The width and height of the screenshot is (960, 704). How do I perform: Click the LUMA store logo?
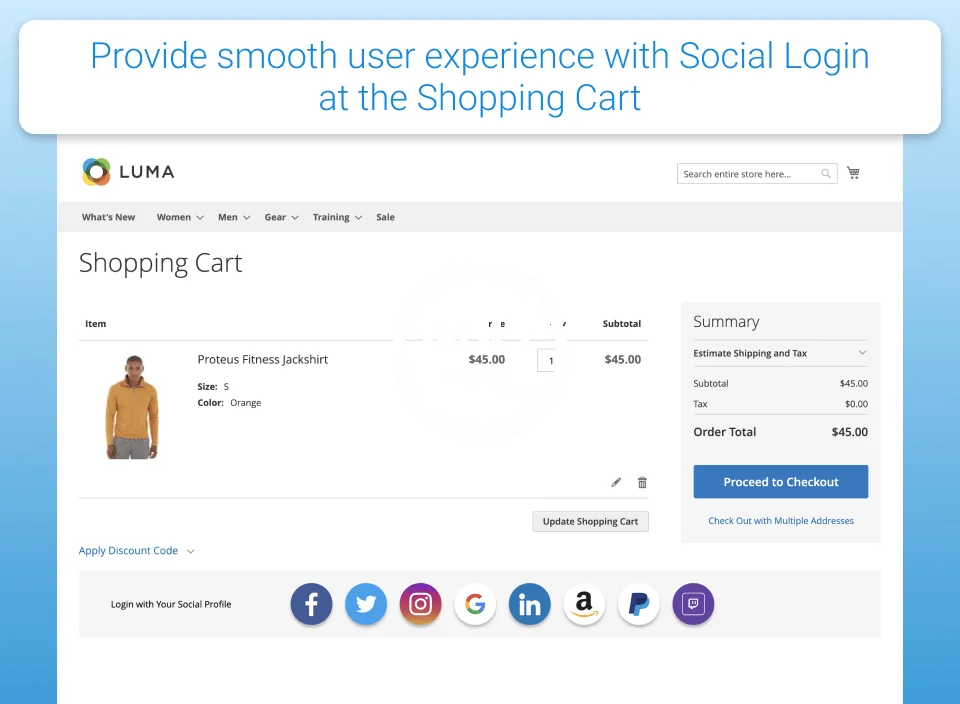pyautogui.click(x=128, y=172)
